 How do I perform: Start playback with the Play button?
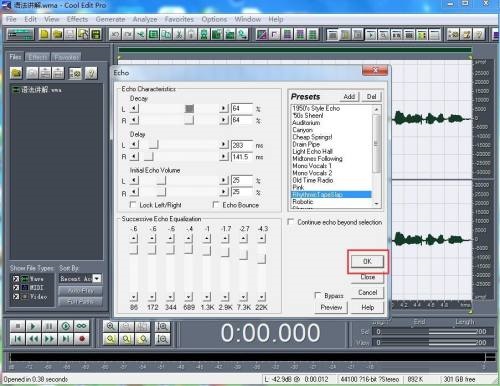[x=33, y=326]
